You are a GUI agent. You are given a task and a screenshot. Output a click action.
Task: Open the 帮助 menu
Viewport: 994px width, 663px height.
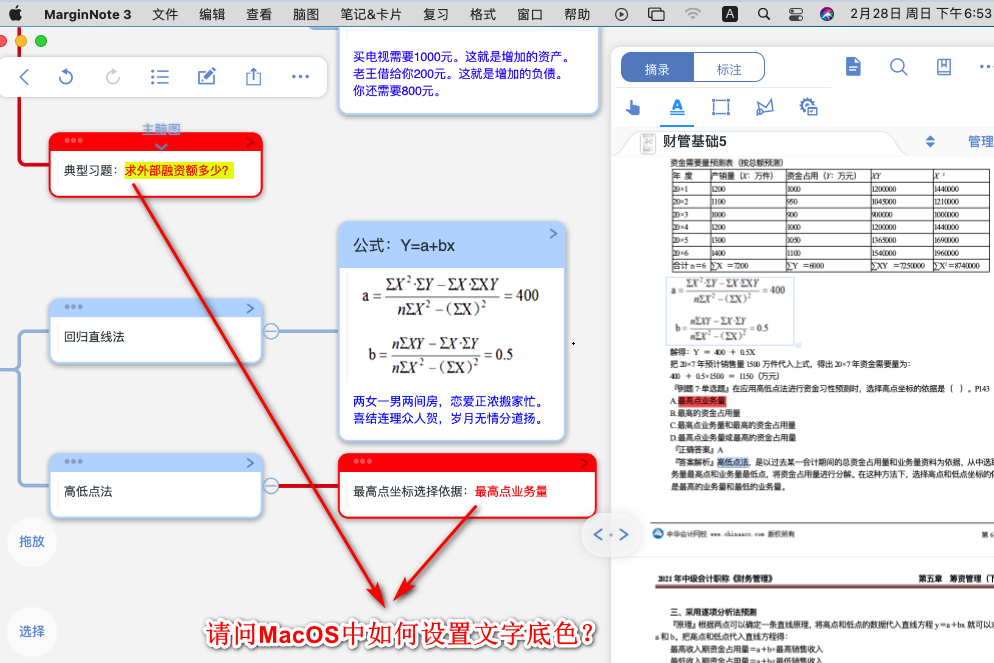577,14
